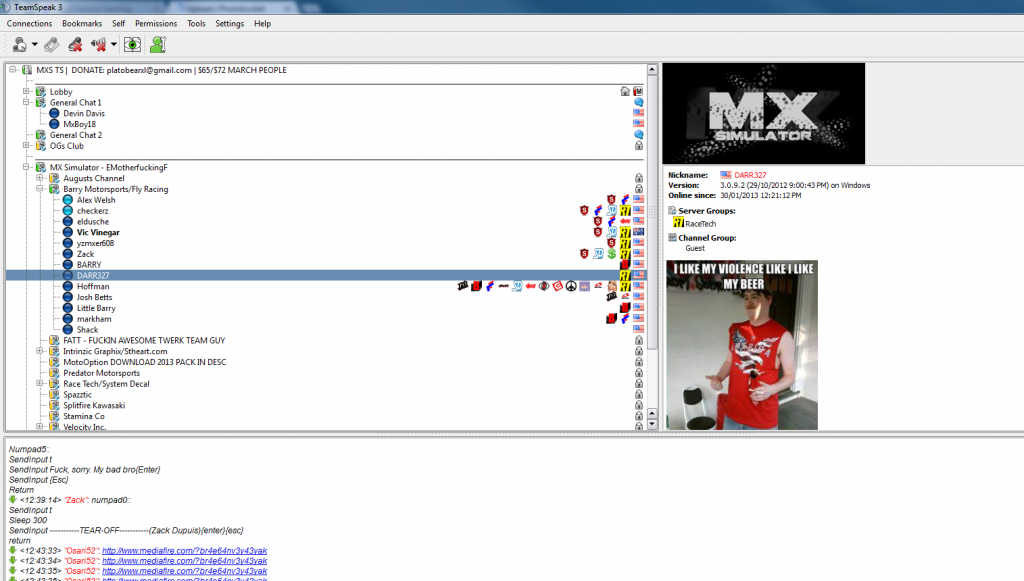Select the MotoOption DOWNLOAD 2013 PACK channel
The height and width of the screenshot is (581, 1024).
coord(144,362)
